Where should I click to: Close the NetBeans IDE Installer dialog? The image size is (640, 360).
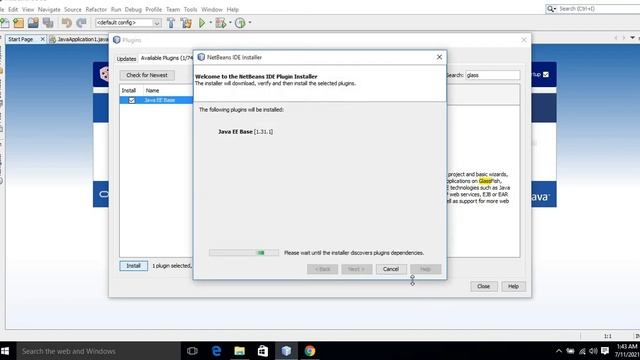439,57
